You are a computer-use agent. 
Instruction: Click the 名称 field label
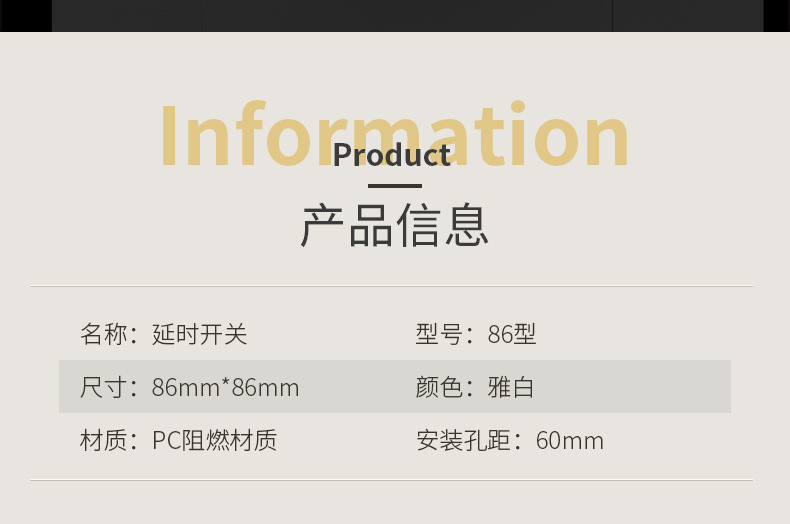(104, 334)
